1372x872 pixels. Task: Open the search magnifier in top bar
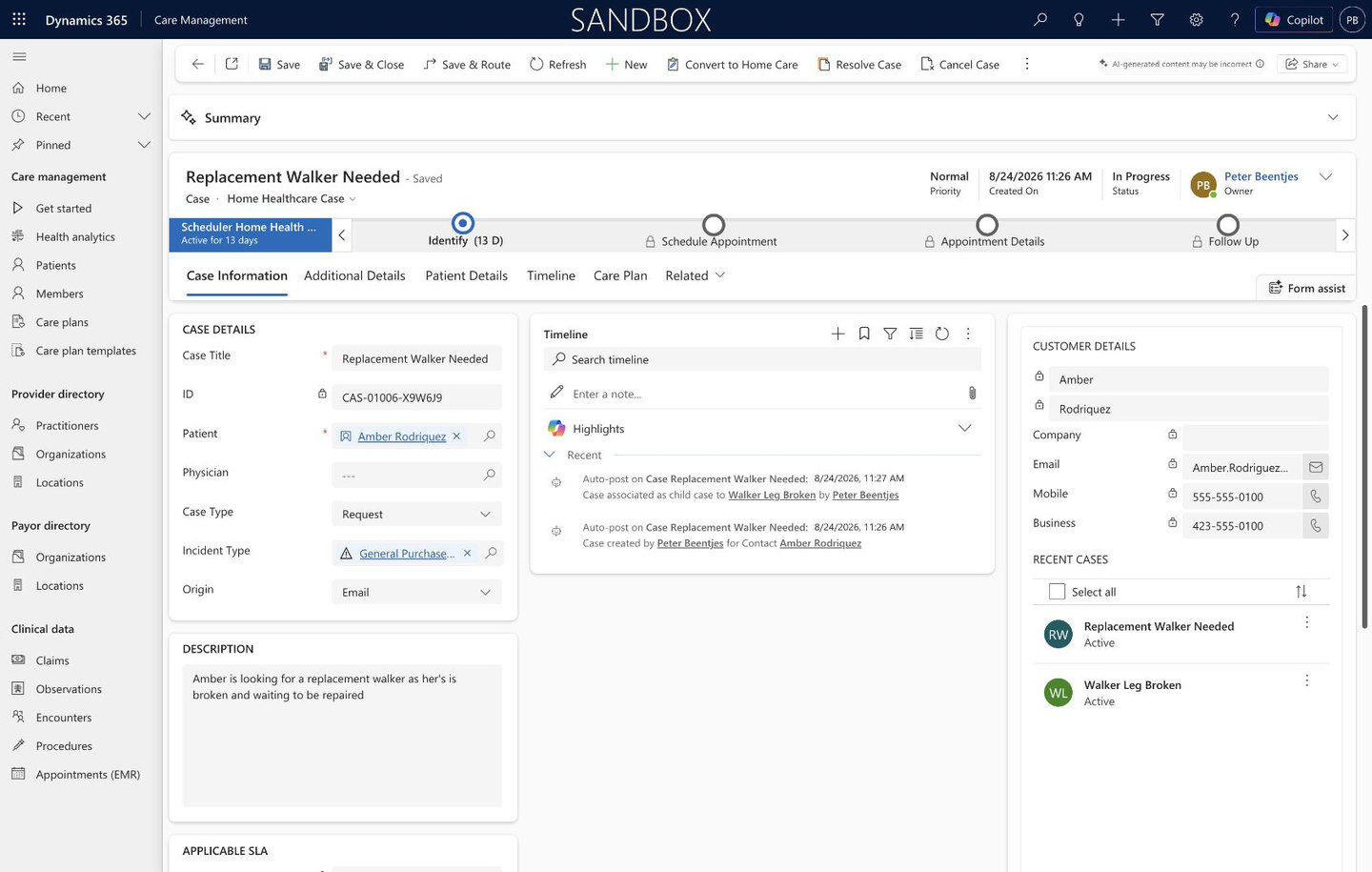click(1040, 19)
